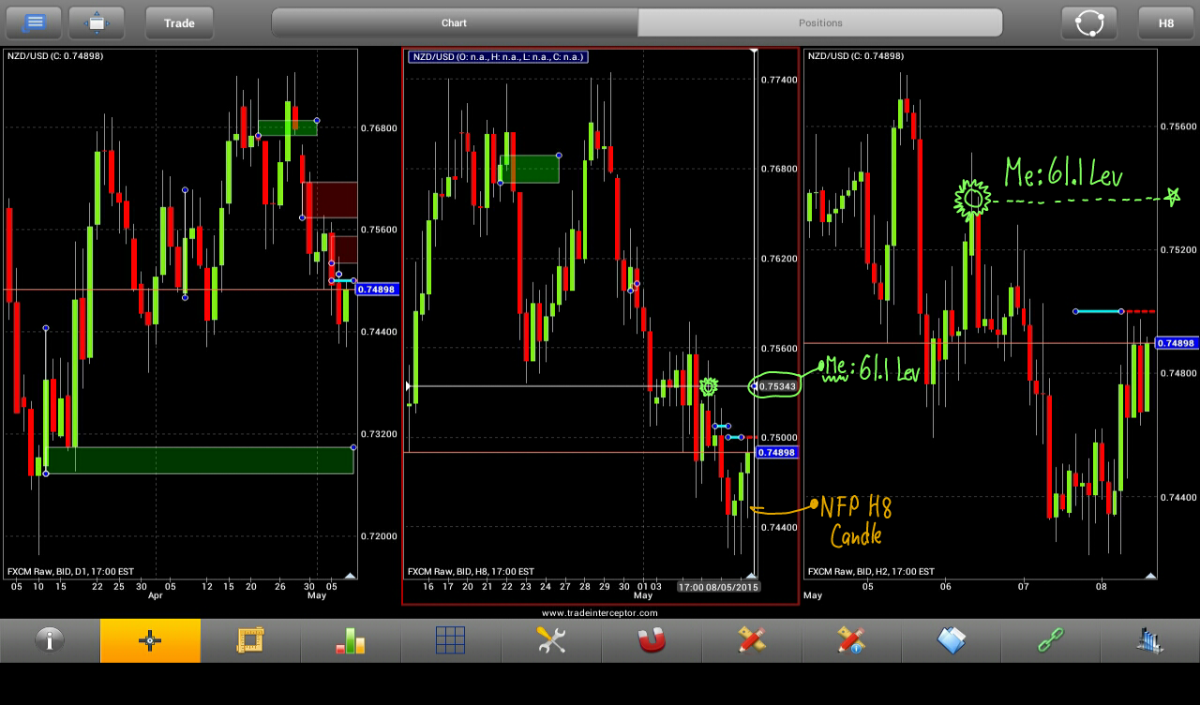Viewport: 1200px width, 705px height.
Task: Switch to the Chart tab
Action: tap(454, 22)
